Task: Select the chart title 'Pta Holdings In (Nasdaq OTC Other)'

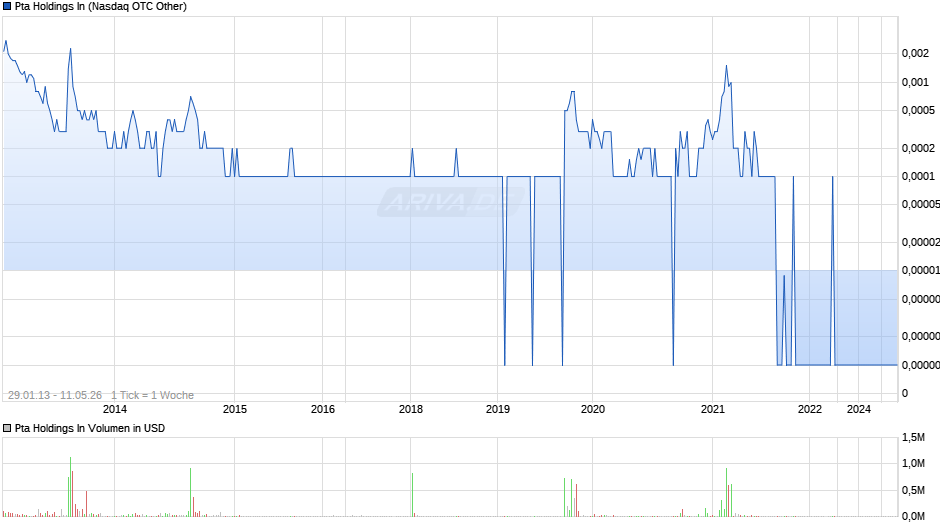Action: pyautogui.click(x=101, y=7)
